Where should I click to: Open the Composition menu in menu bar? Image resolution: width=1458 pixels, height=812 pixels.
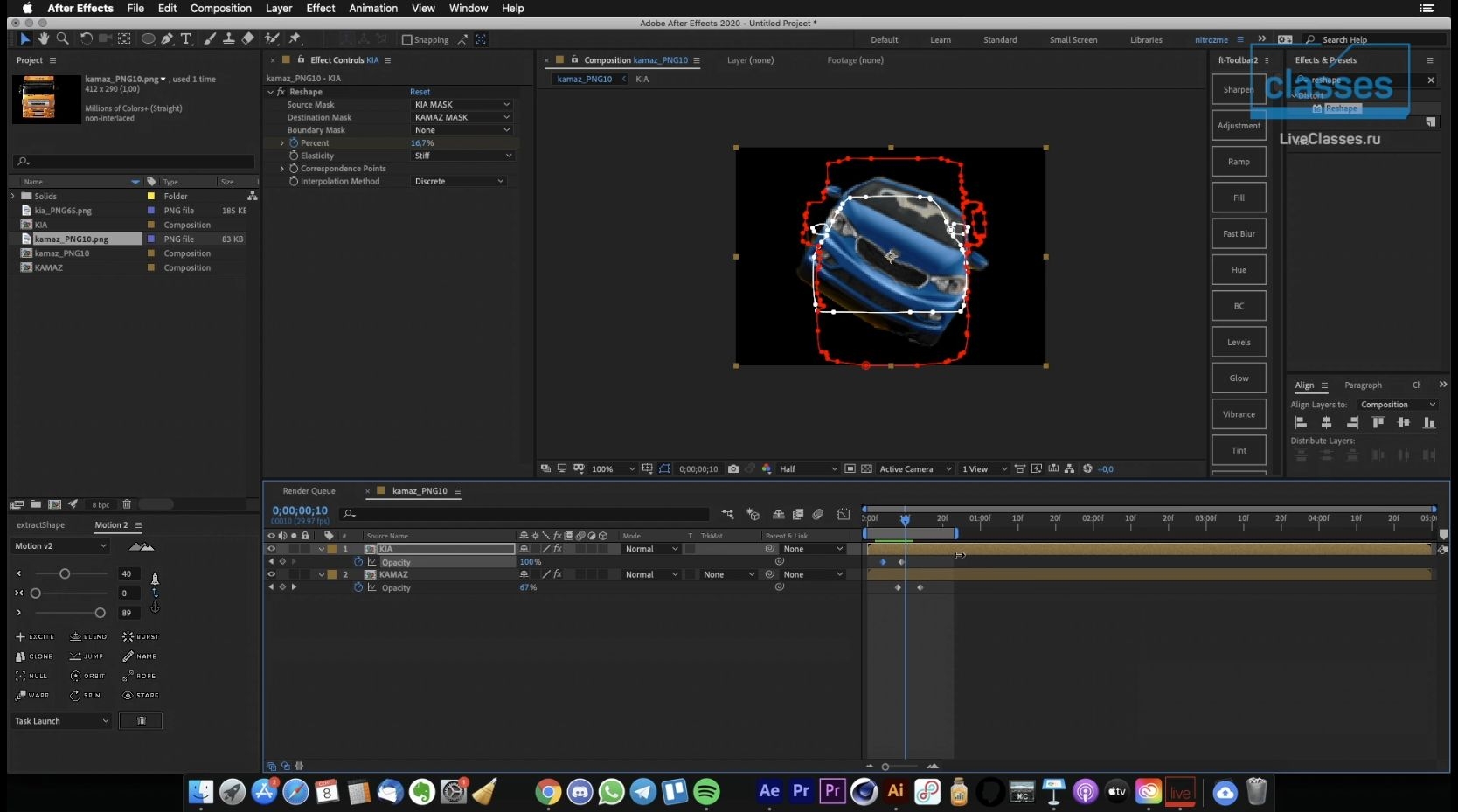point(221,9)
